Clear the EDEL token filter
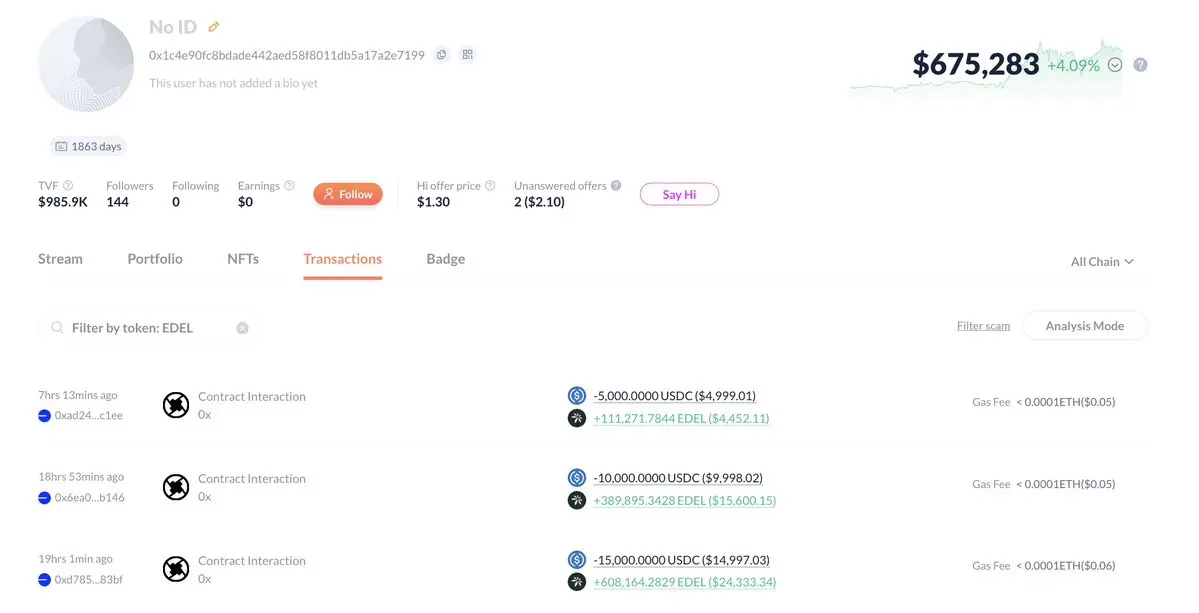 point(242,328)
